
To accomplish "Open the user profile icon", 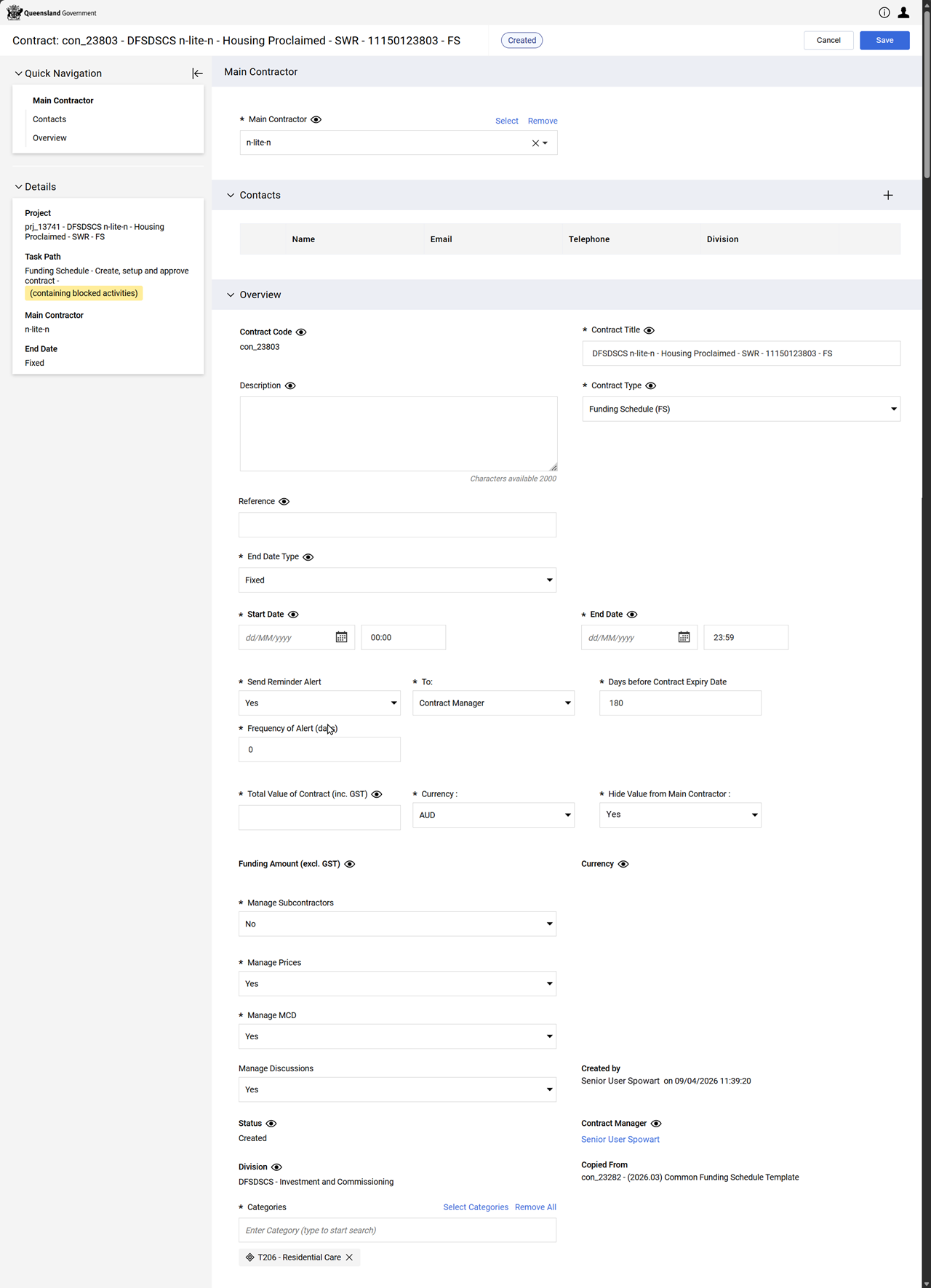I will 903,12.
